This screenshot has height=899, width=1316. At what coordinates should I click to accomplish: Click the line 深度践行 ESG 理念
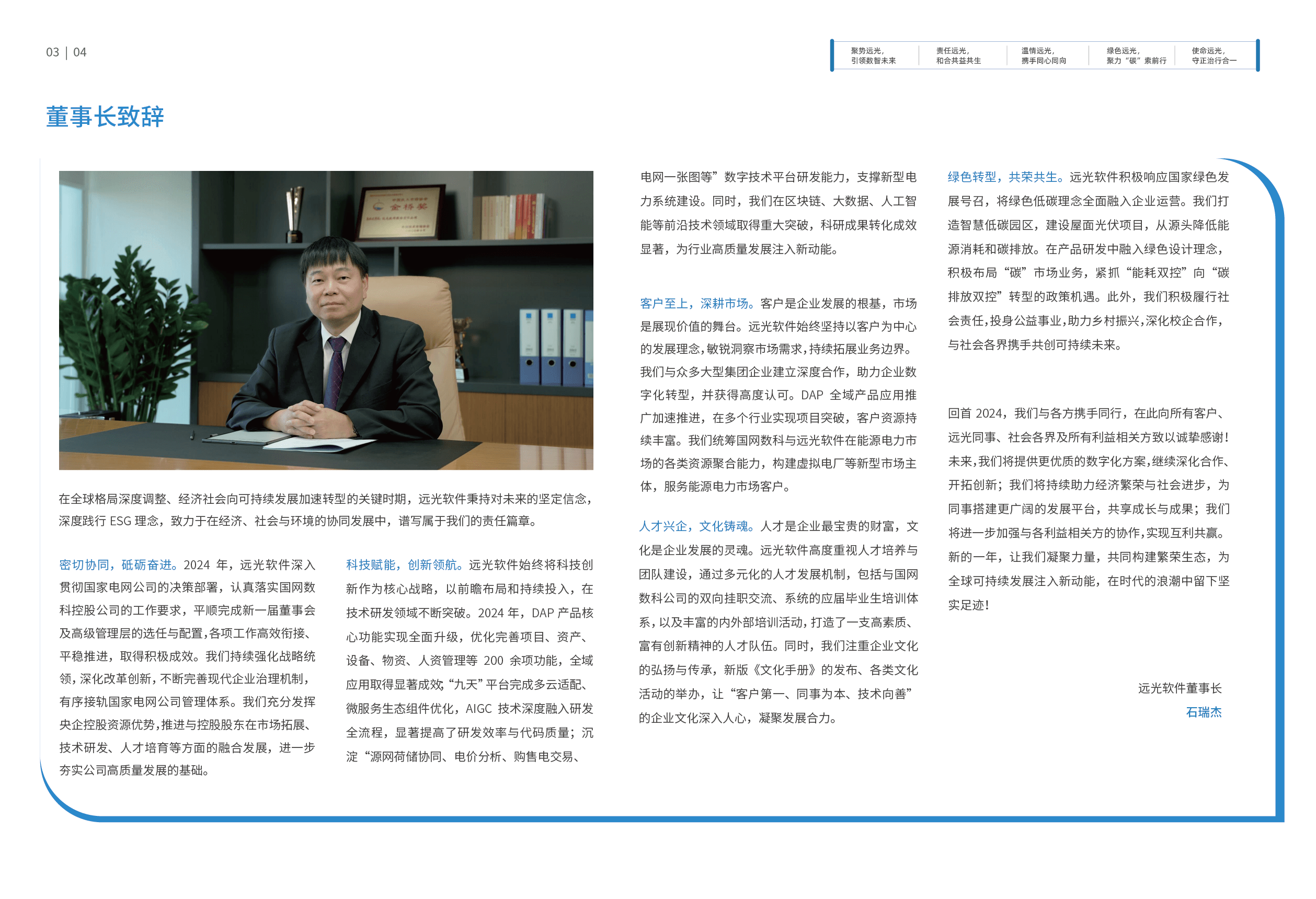point(298,520)
